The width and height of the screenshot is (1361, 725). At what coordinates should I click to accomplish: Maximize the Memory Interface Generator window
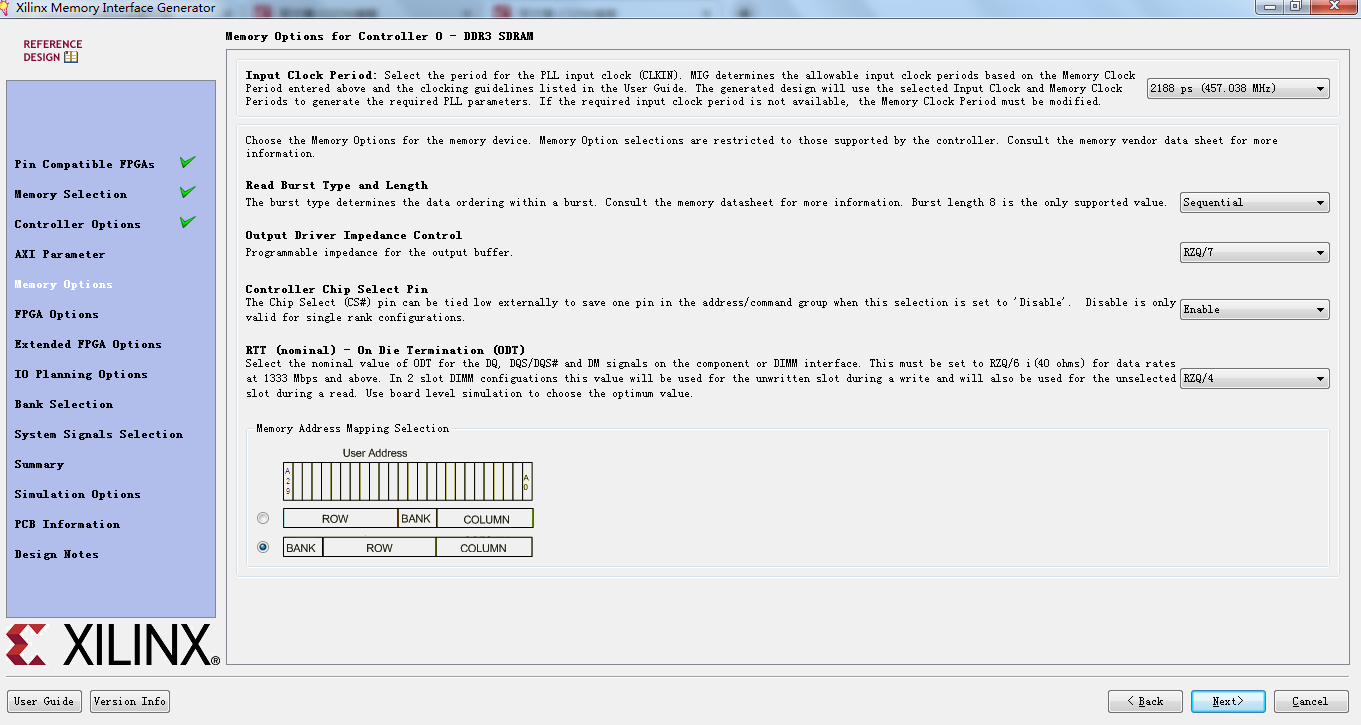pyautogui.click(x=1296, y=6)
